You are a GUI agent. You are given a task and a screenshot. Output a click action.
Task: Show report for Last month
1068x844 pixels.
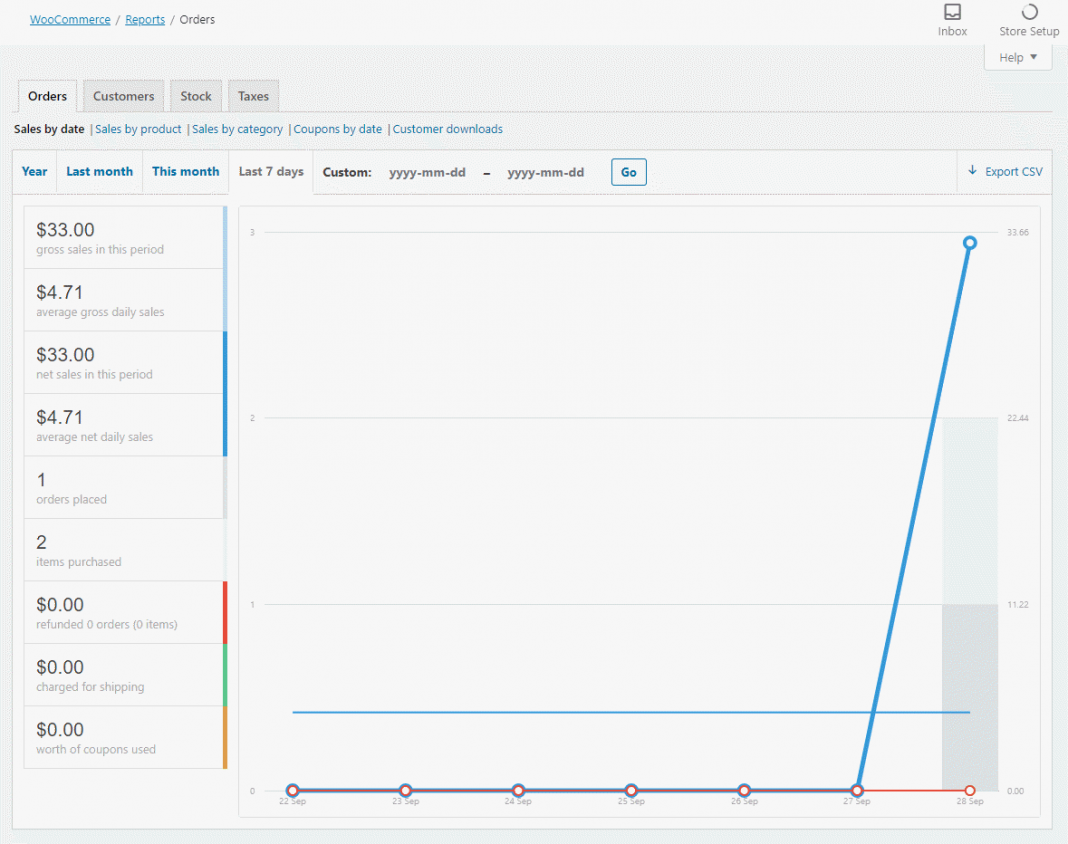point(99,172)
